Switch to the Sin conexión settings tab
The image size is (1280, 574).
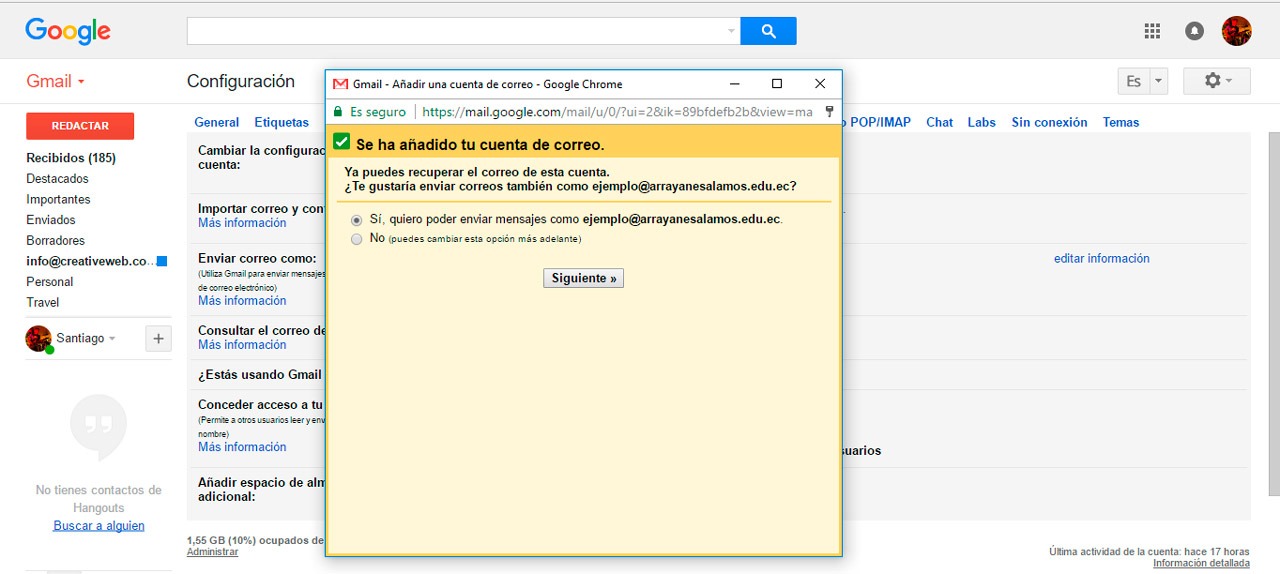point(1049,122)
